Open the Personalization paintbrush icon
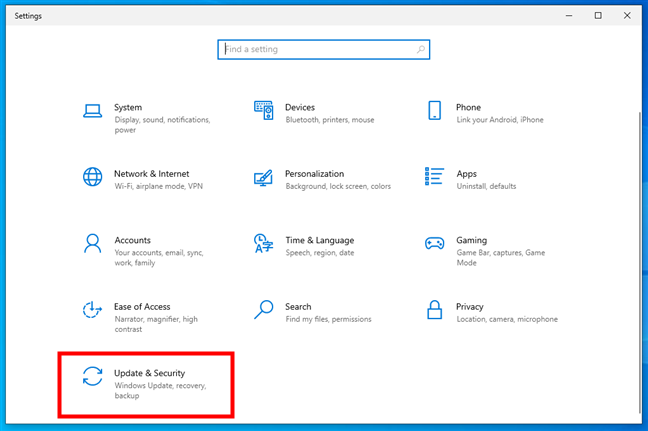648x431 pixels. click(x=263, y=178)
